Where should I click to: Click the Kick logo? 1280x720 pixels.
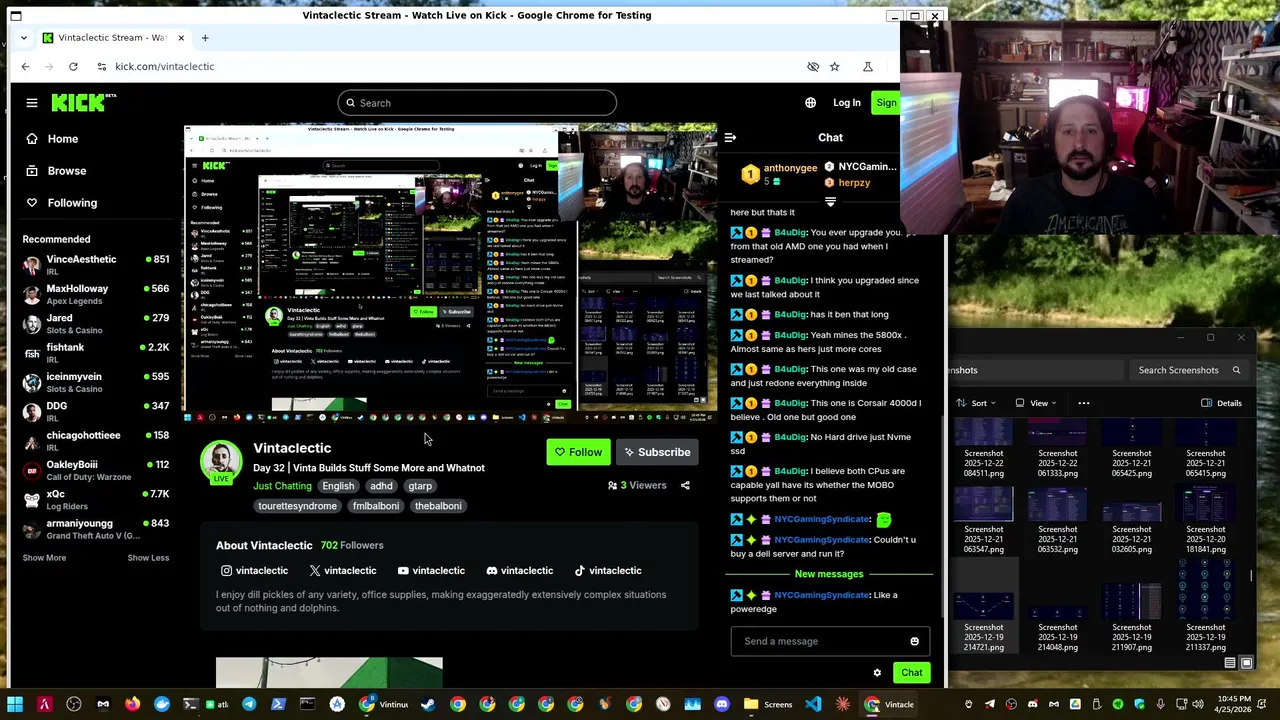click(84, 102)
